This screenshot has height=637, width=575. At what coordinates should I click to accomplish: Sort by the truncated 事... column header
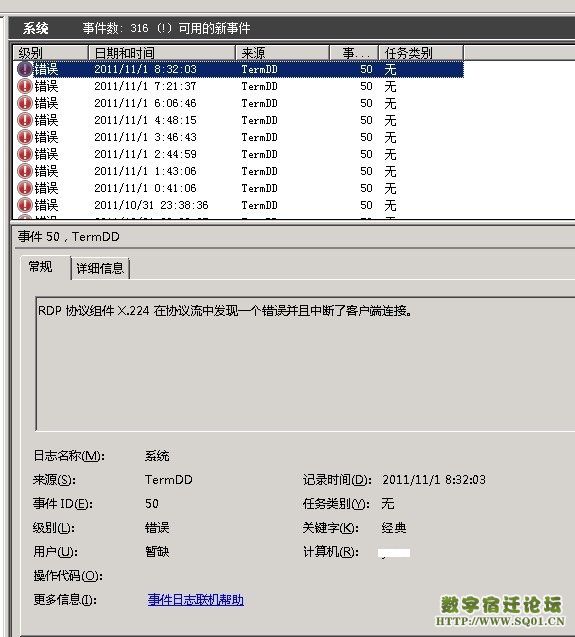tap(354, 53)
